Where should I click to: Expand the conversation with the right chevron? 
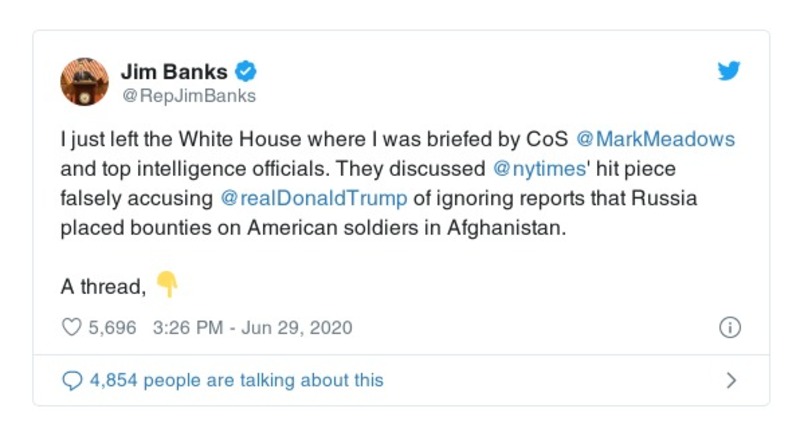click(x=731, y=380)
